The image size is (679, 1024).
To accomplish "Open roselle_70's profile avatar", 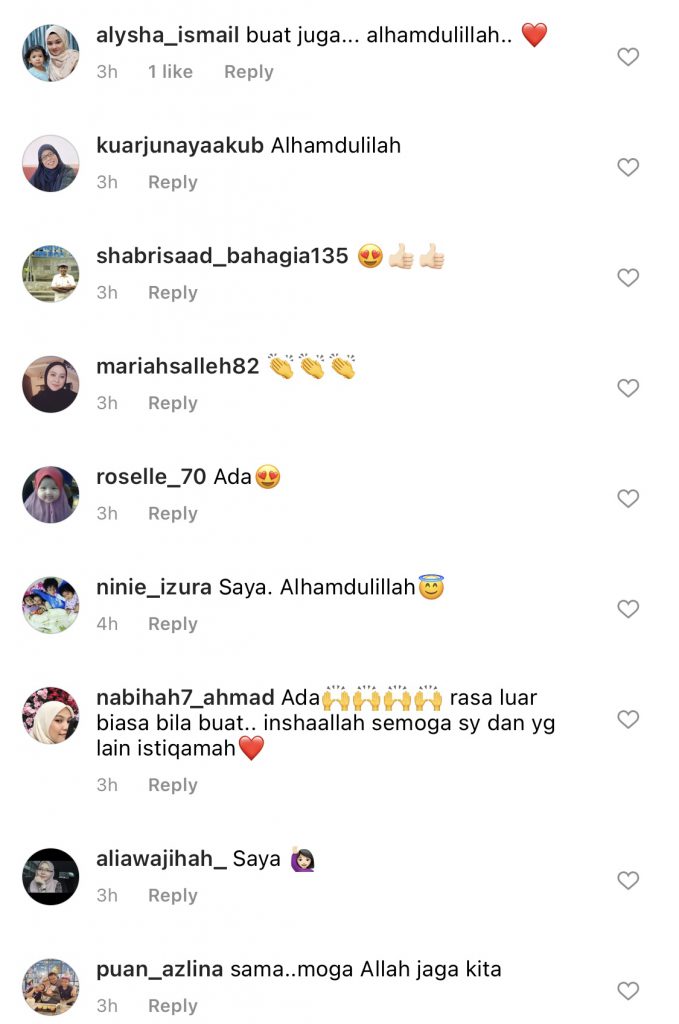I will tap(51, 494).
